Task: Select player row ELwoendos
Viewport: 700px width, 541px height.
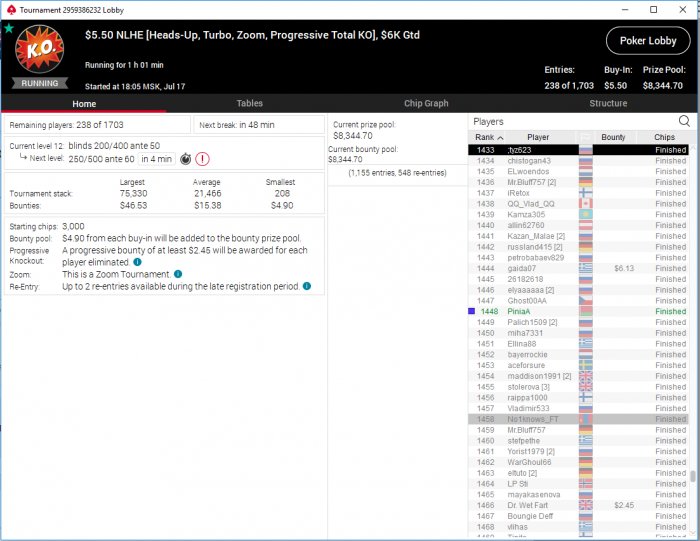Action: click(578, 171)
